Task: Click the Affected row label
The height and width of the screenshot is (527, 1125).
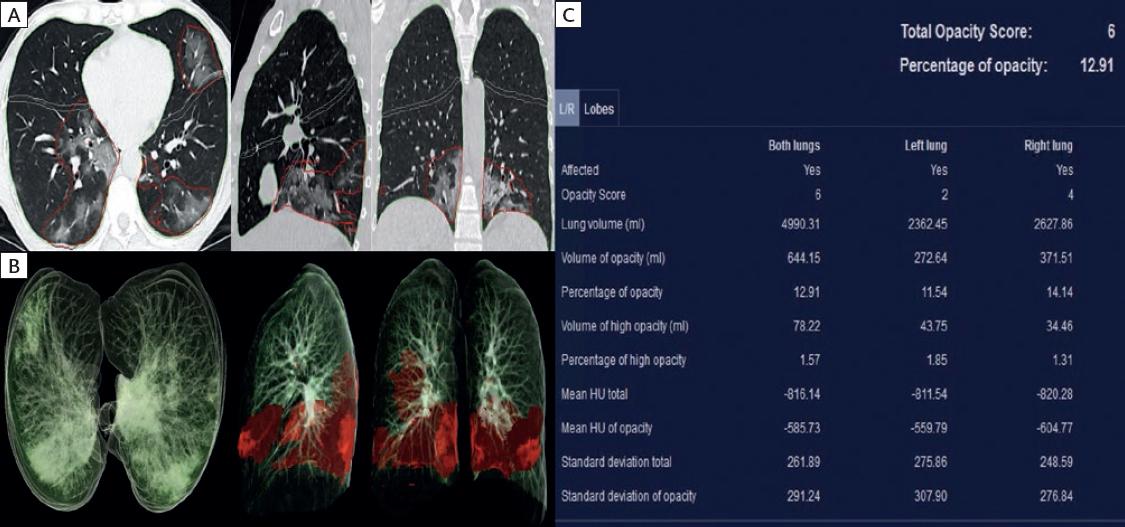Action: coord(581,170)
